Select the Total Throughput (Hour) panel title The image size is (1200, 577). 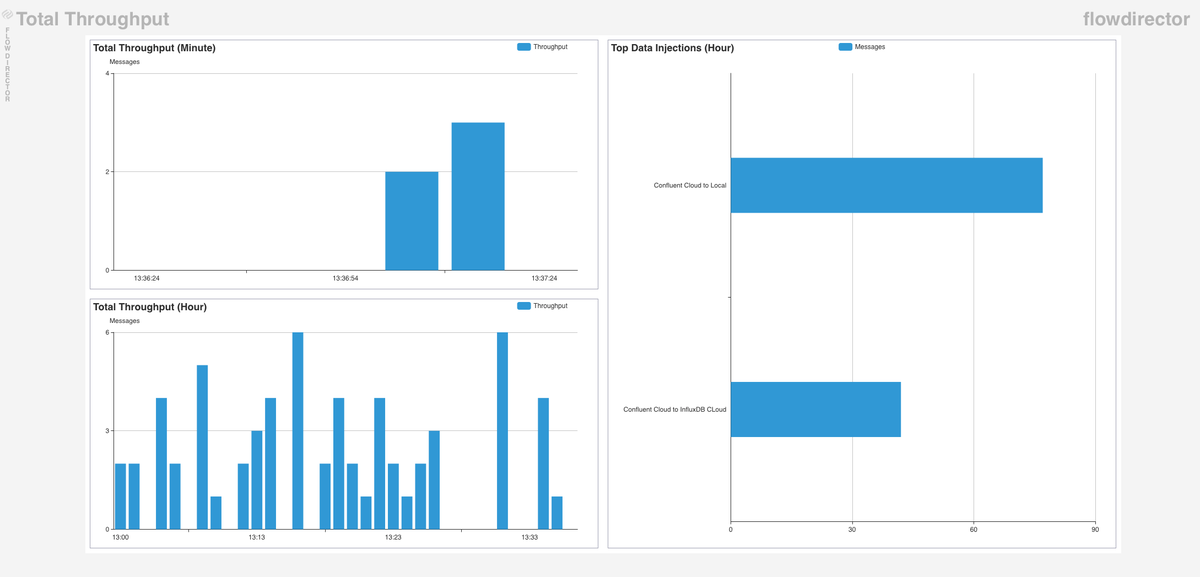click(150, 307)
